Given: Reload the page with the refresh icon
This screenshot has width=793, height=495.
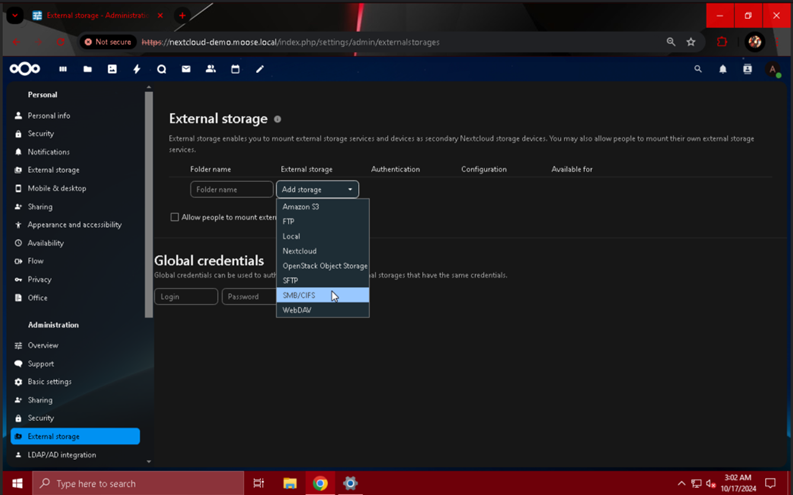Looking at the screenshot, I should pos(60,42).
